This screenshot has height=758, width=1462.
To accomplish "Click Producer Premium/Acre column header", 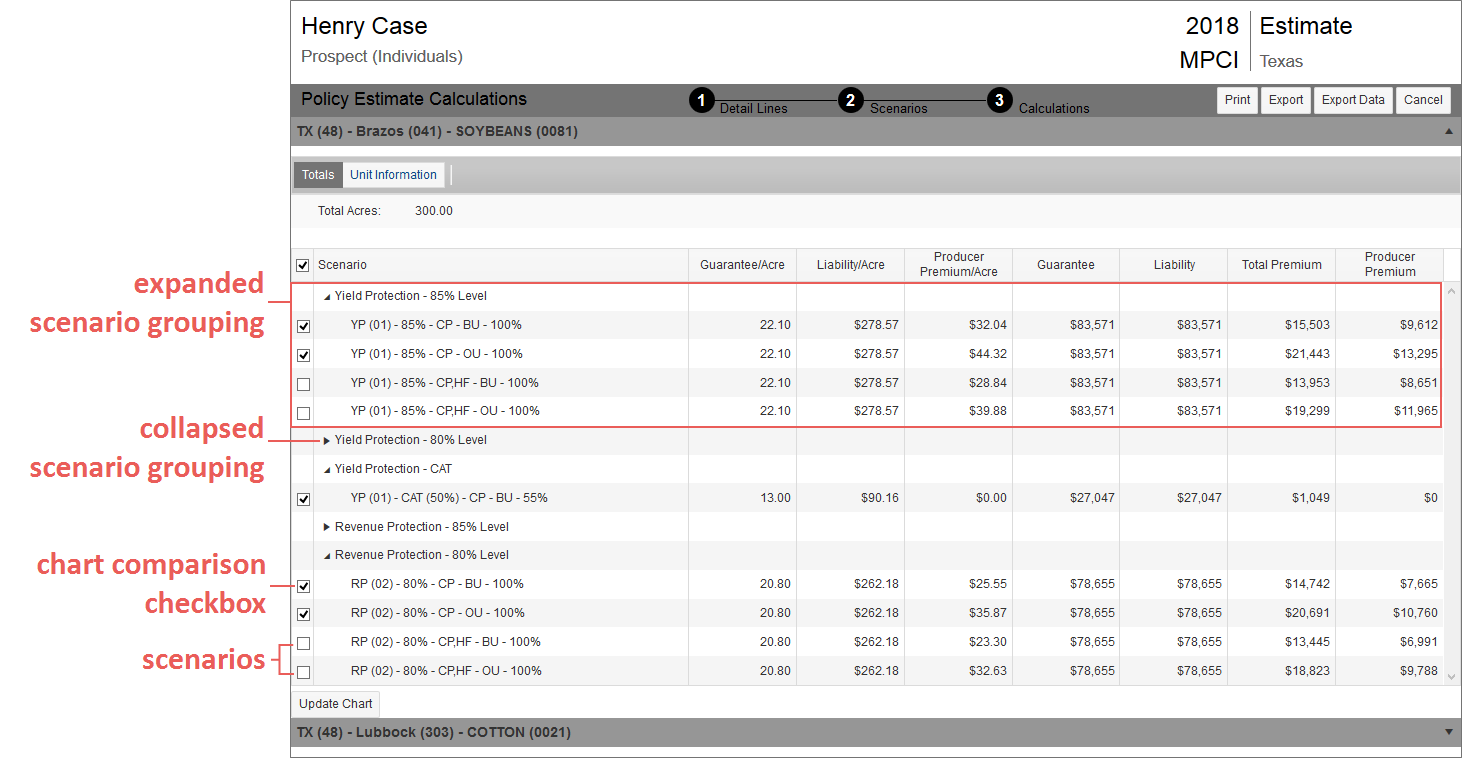I will click(x=958, y=265).
